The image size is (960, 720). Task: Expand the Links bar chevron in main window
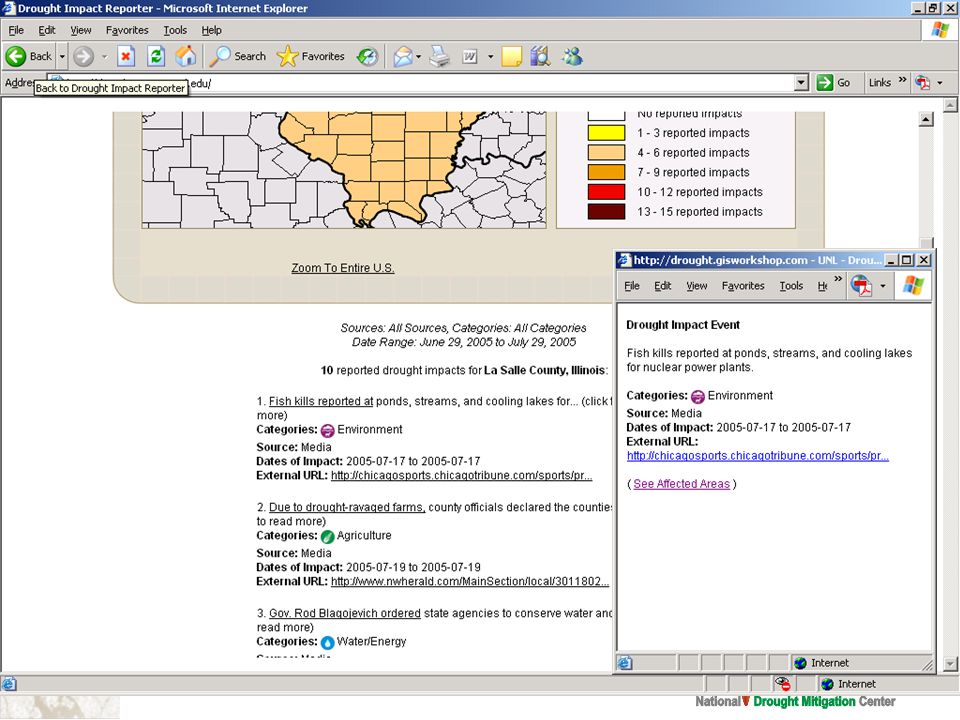click(902, 80)
